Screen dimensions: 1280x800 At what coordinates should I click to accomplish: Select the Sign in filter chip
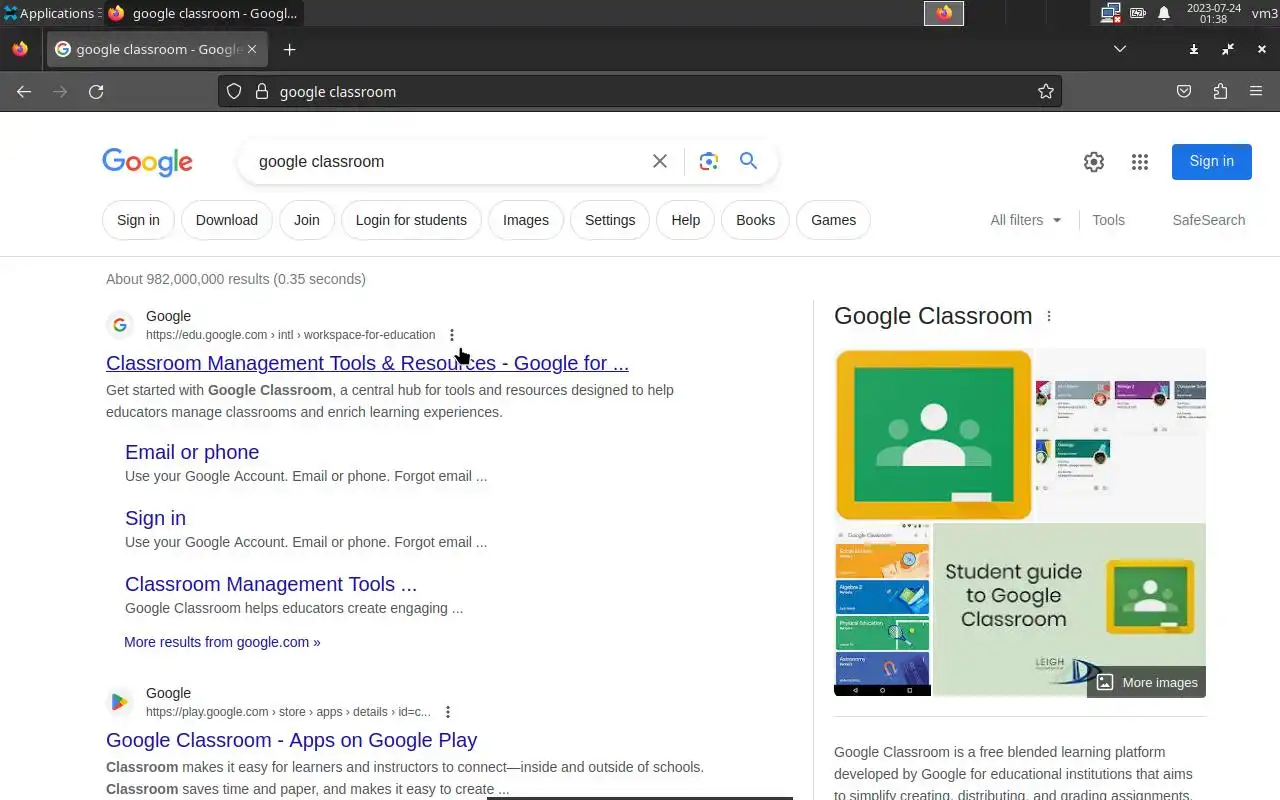pos(138,220)
